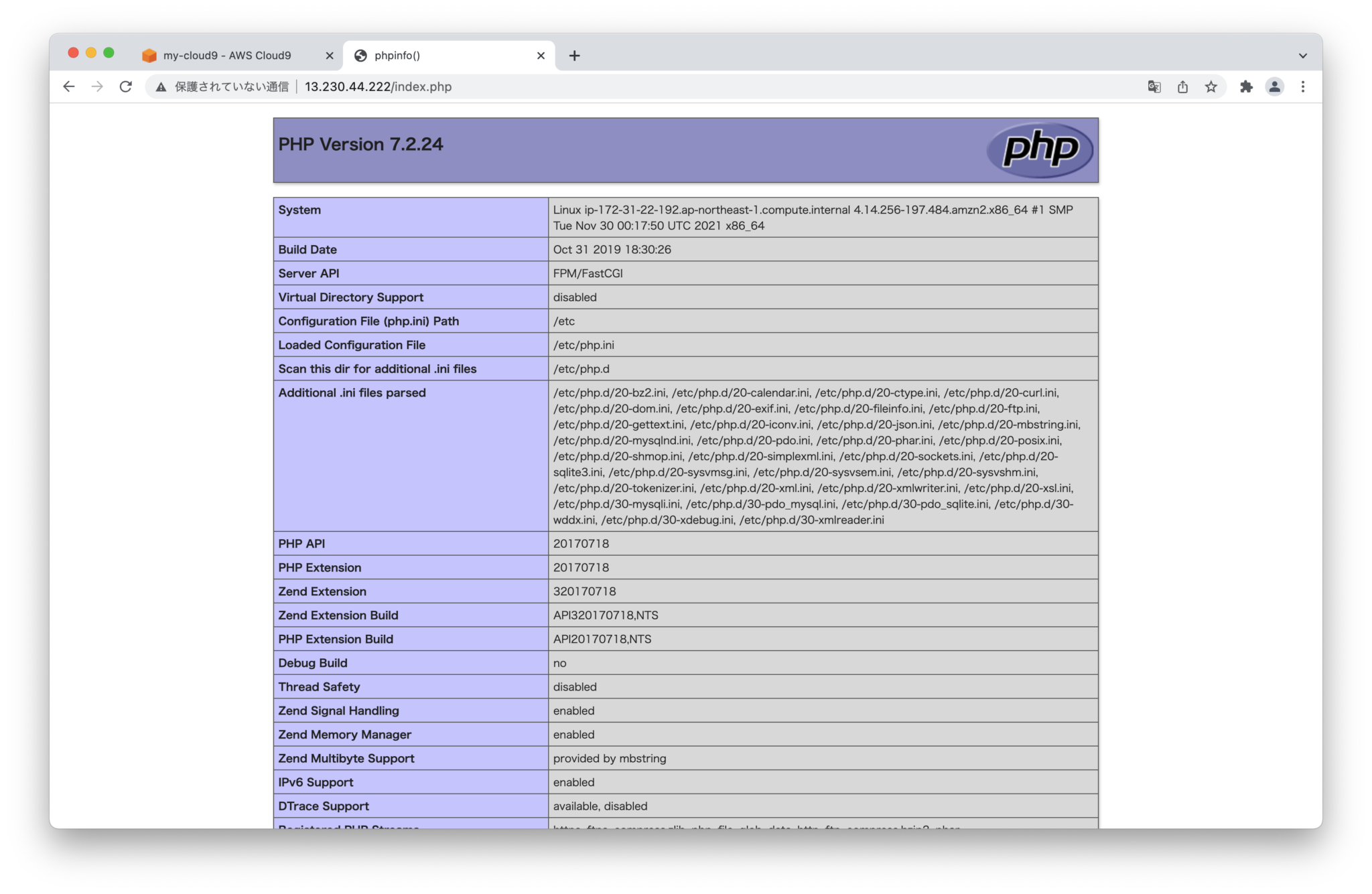The width and height of the screenshot is (1372, 894).
Task: Reload the phpinfo page
Action: coord(125,86)
